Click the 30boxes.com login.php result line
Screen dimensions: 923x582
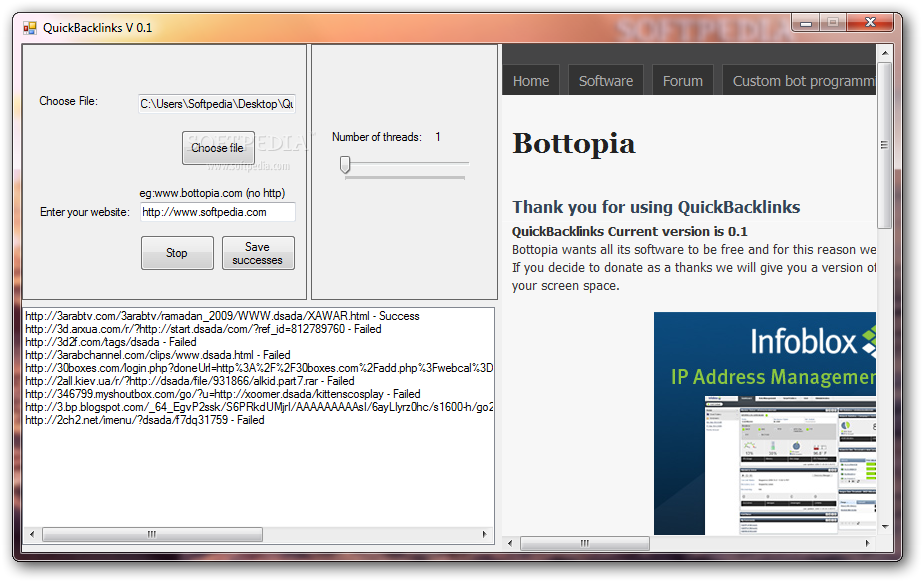259,368
